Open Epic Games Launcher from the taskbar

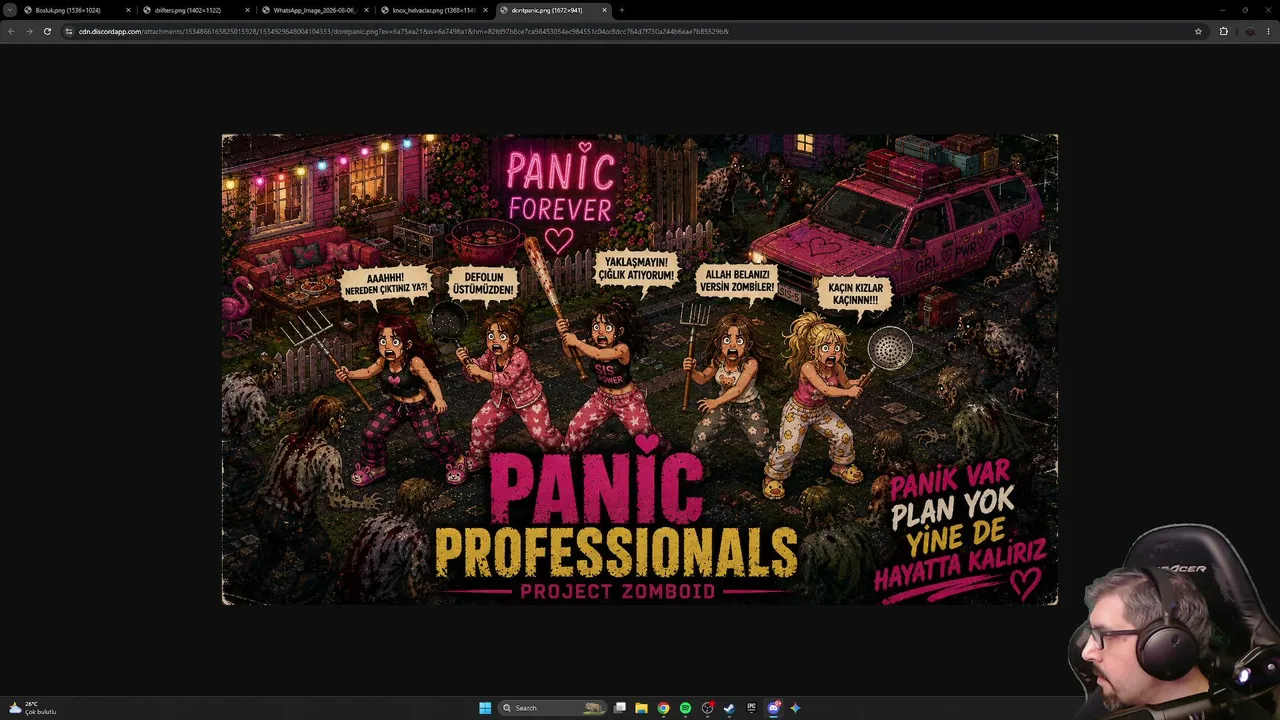coord(751,708)
